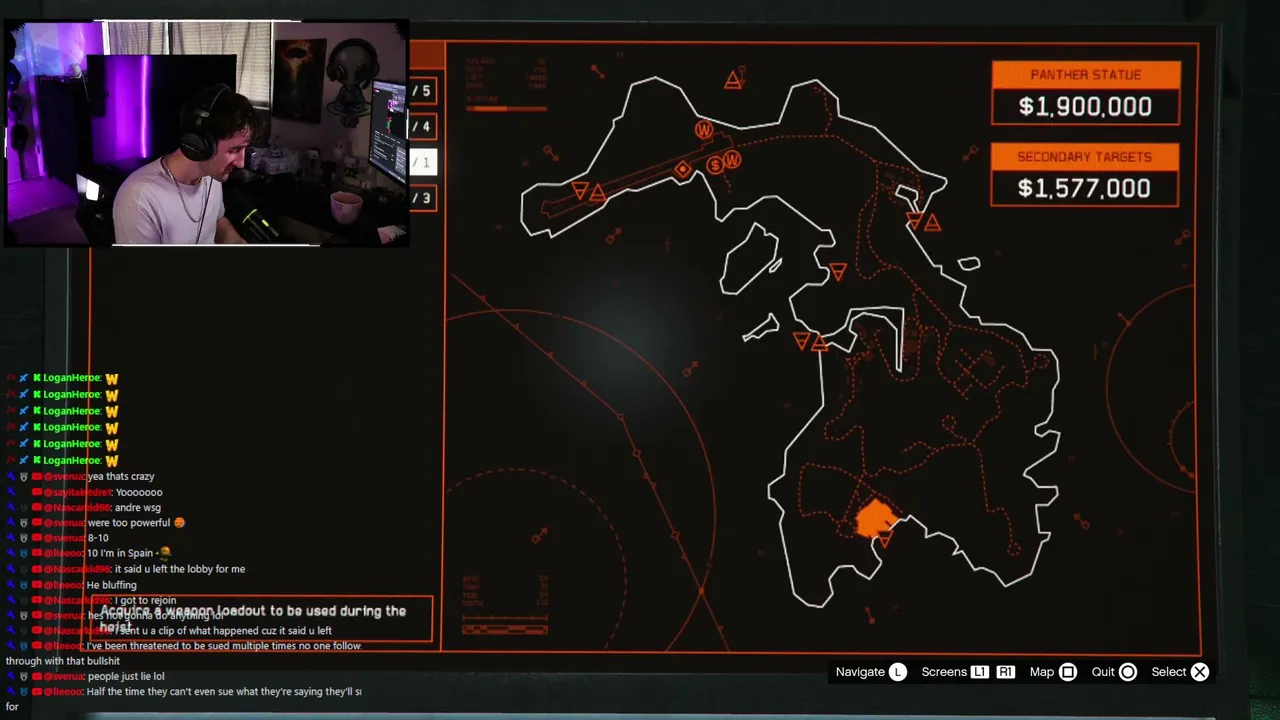Image resolution: width=1280 pixels, height=720 pixels.
Task: Click the Select prompt label
Action: [x=1168, y=672]
